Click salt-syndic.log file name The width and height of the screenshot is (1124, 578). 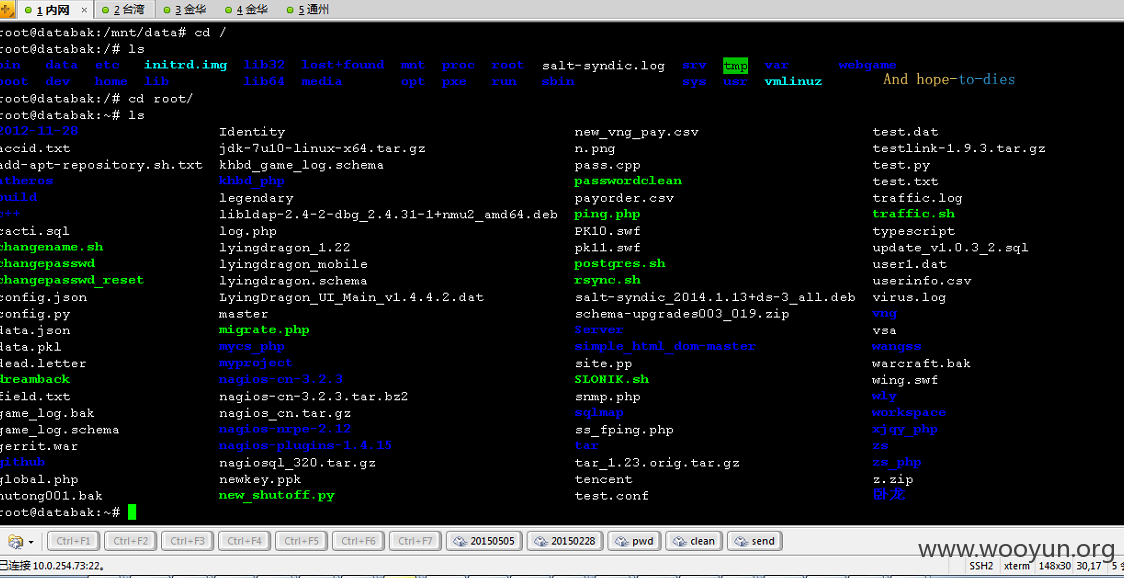(604, 65)
